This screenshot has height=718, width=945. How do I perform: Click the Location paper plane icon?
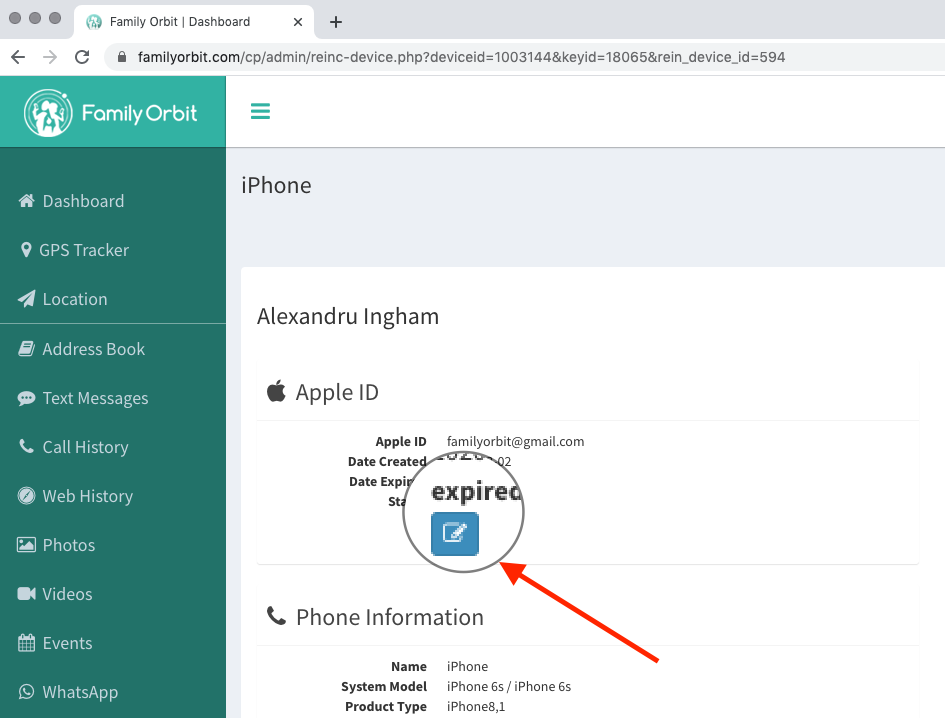[x=27, y=299]
